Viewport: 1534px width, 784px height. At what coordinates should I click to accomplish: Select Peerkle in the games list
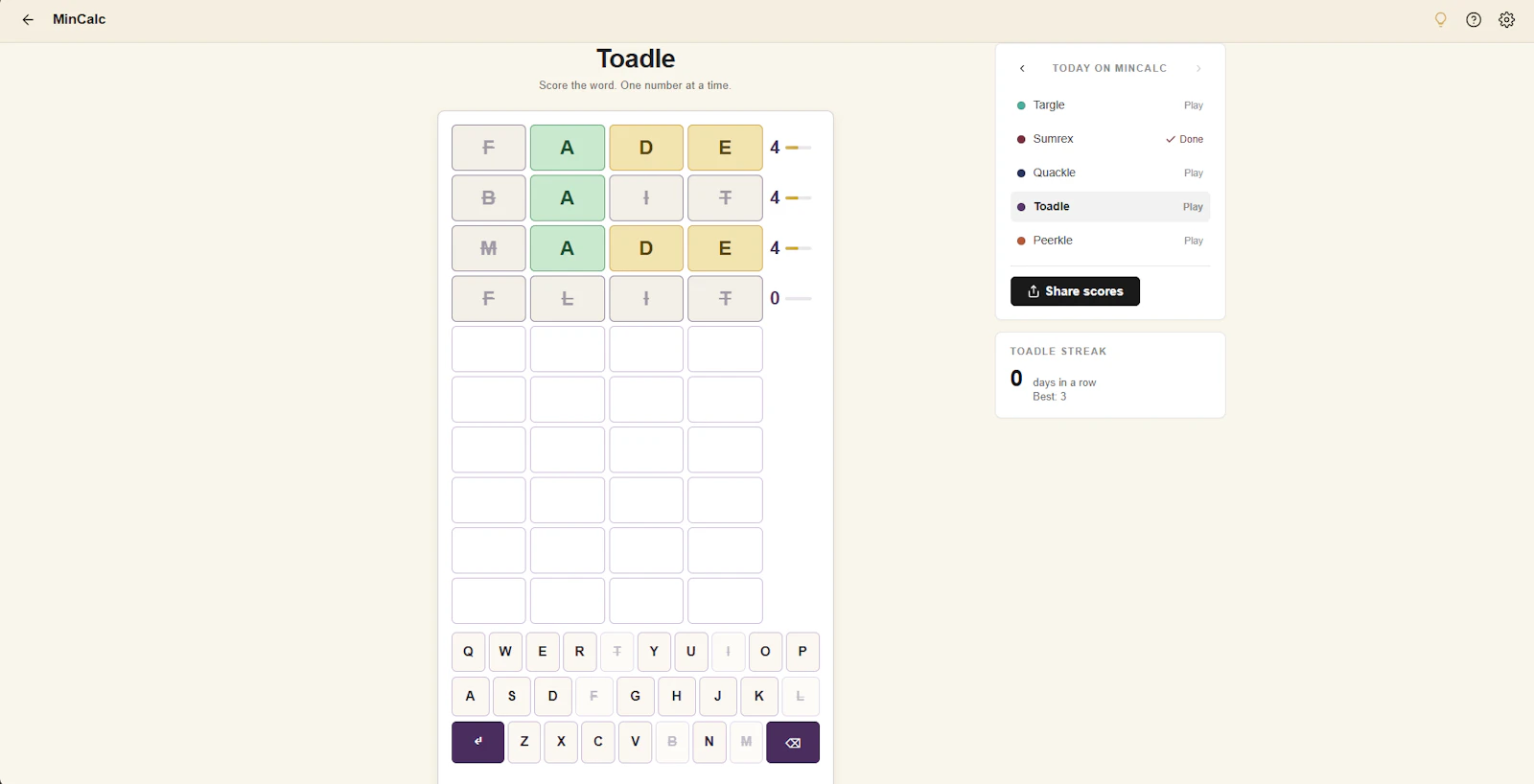coord(1110,241)
